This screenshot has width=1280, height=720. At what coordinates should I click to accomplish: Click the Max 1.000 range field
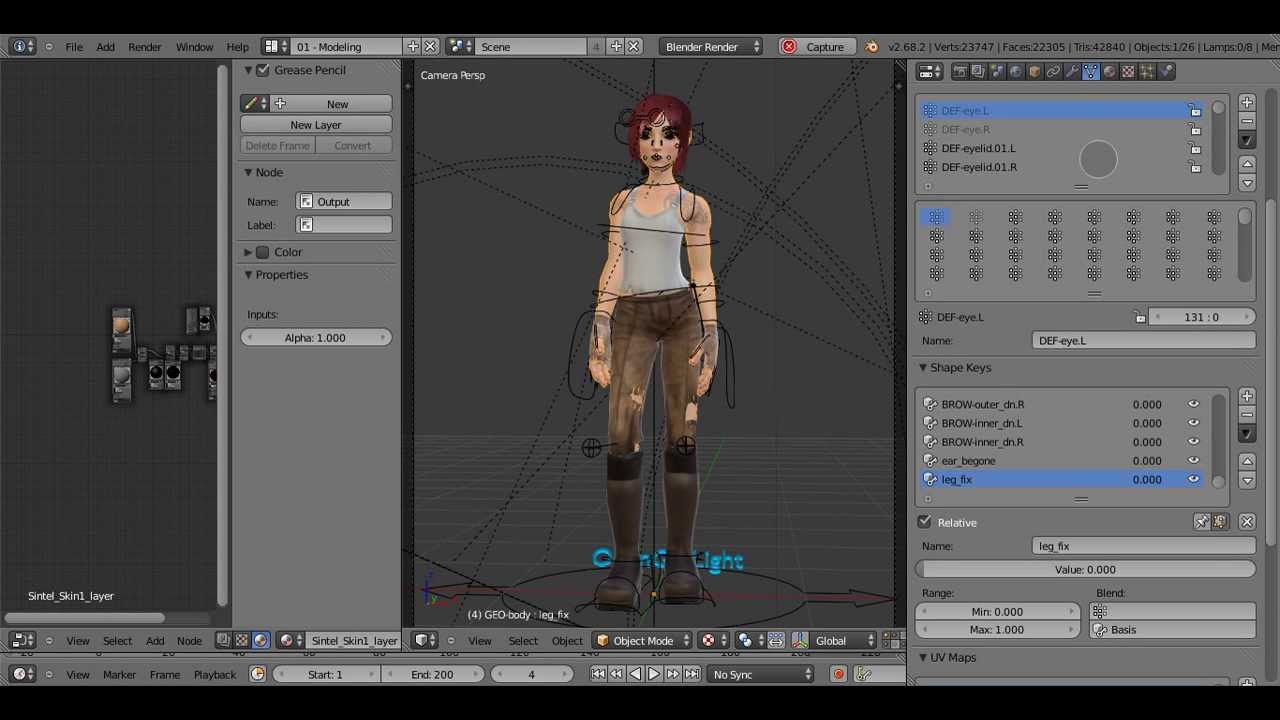pos(997,630)
